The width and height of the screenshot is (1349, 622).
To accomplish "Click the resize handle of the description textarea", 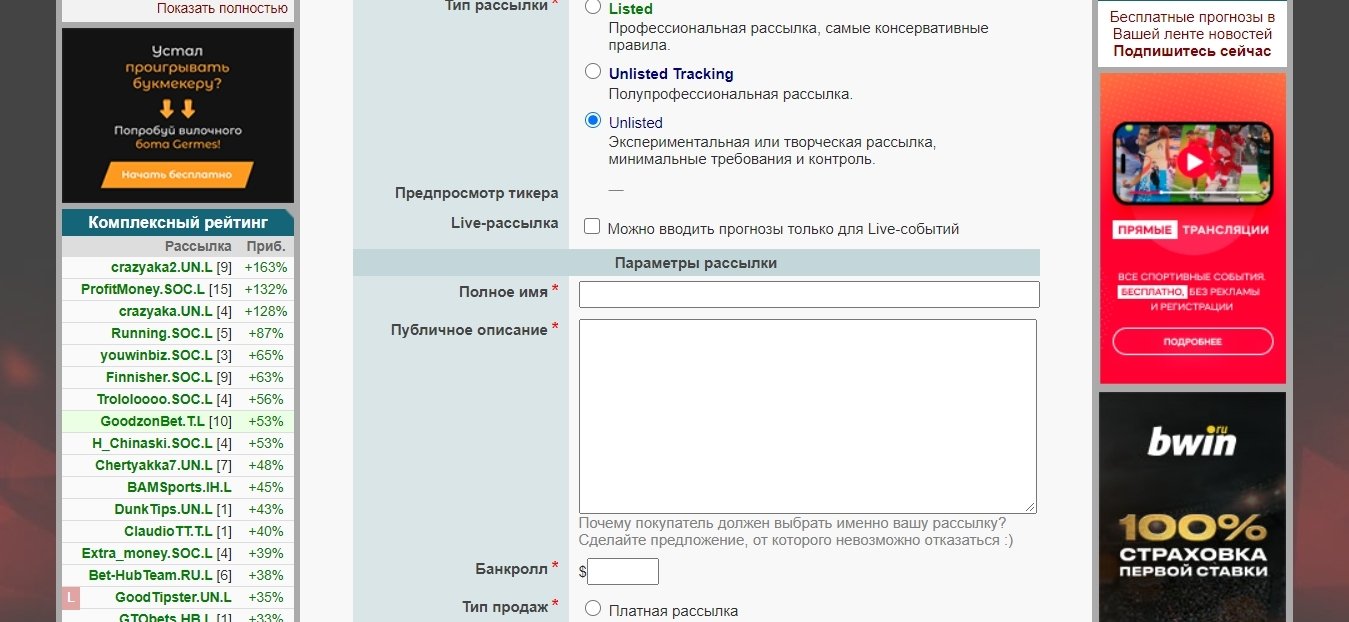I will (x=1029, y=507).
